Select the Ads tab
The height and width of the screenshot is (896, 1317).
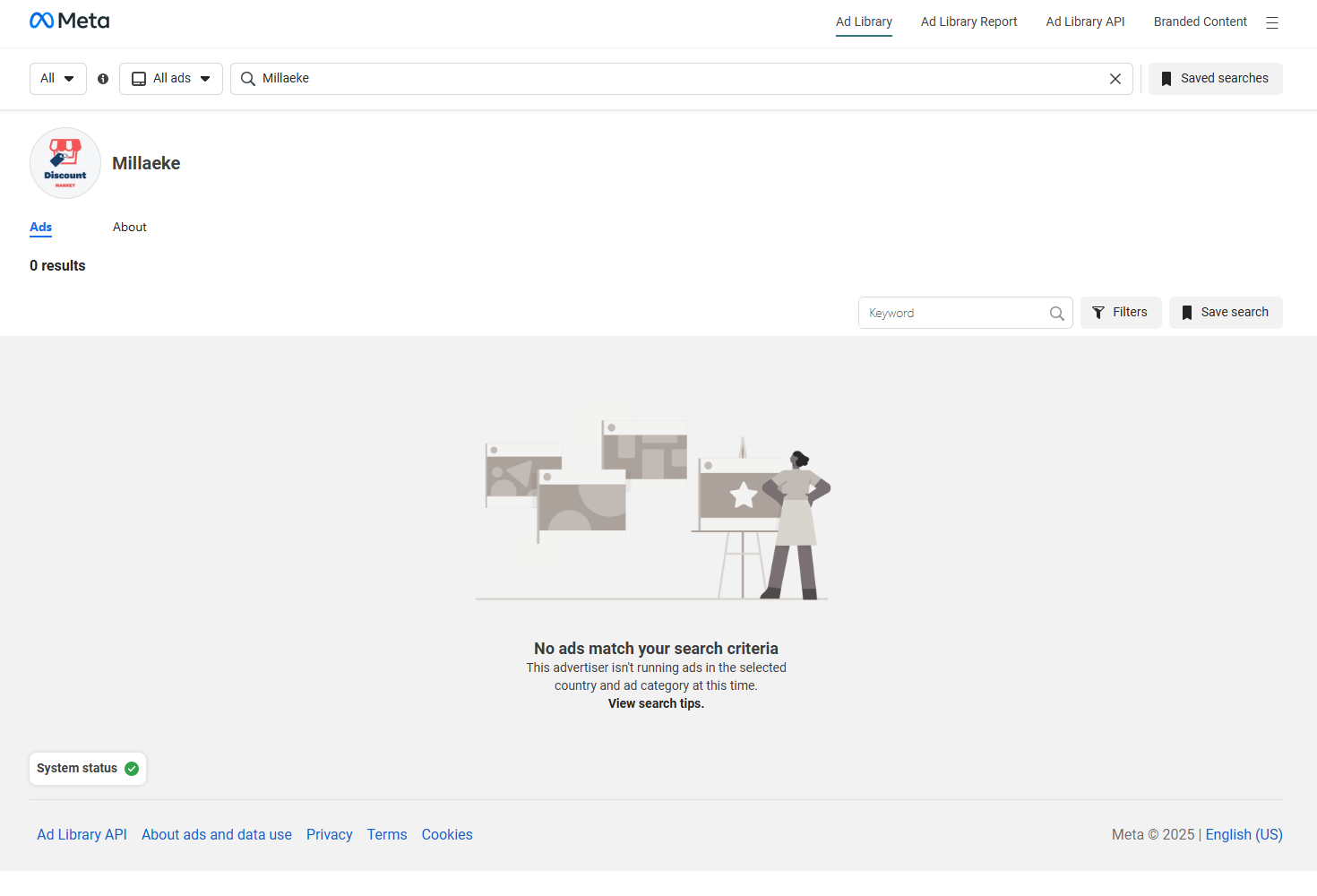(x=40, y=228)
